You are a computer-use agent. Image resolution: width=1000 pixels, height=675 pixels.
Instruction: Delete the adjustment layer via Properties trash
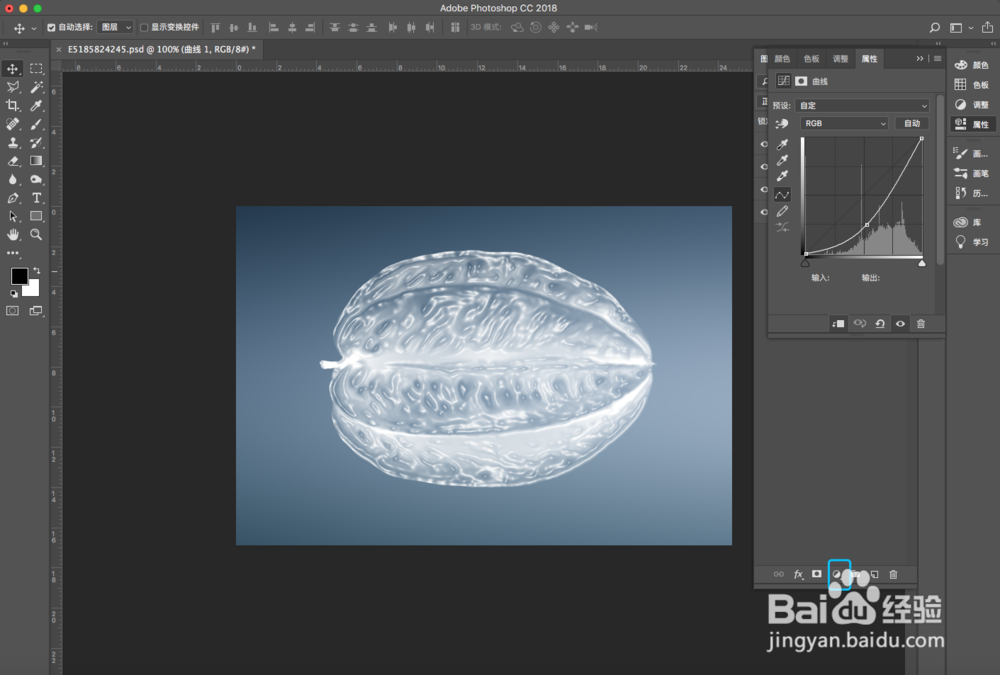[x=920, y=323]
